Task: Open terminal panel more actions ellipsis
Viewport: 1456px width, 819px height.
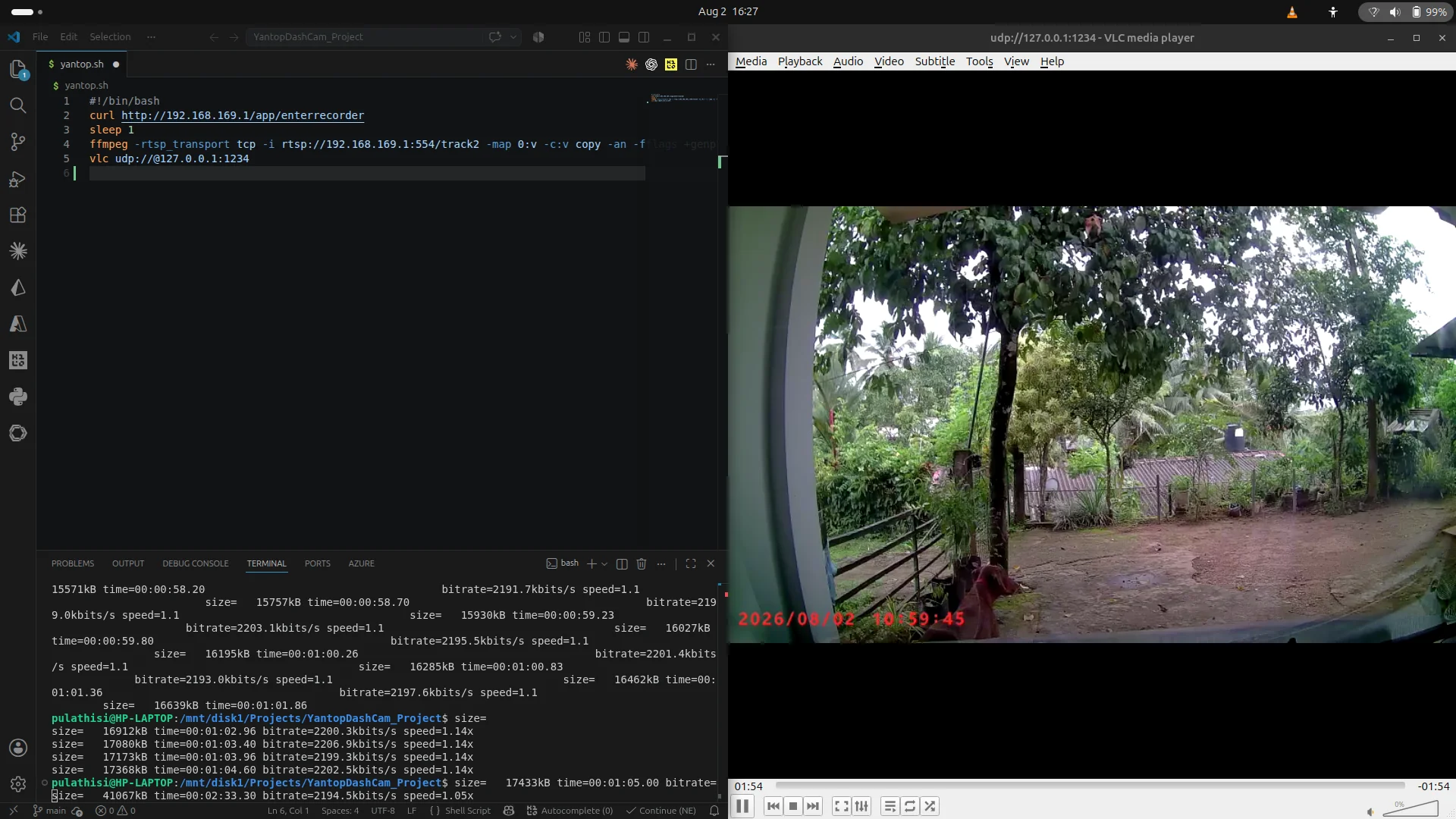Action: pos(661,563)
